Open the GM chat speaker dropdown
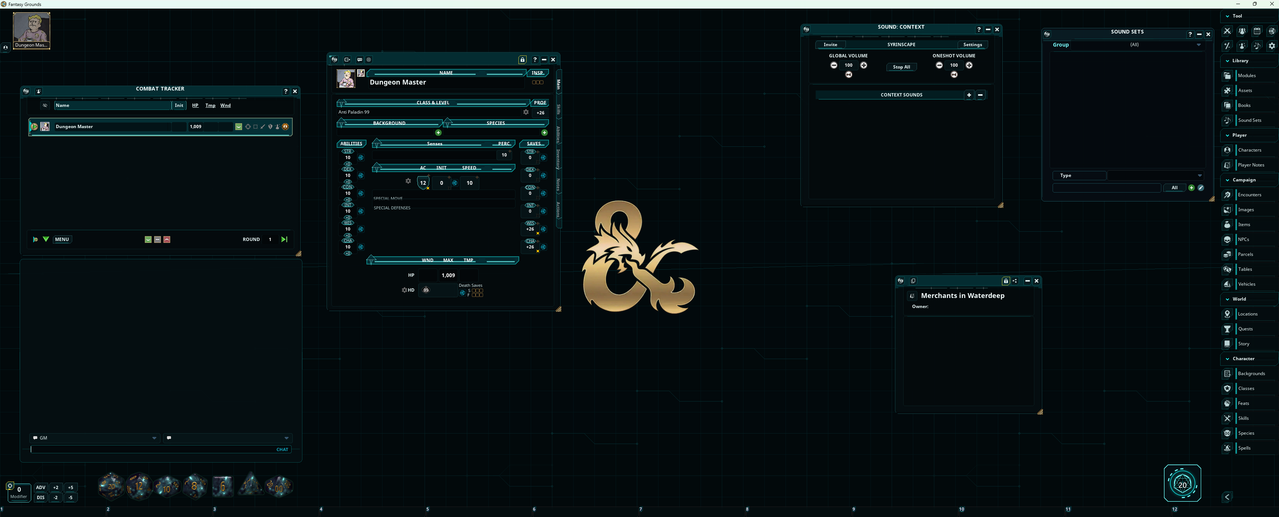Viewport: 1279px width, 517px height. pyautogui.click(x=95, y=438)
